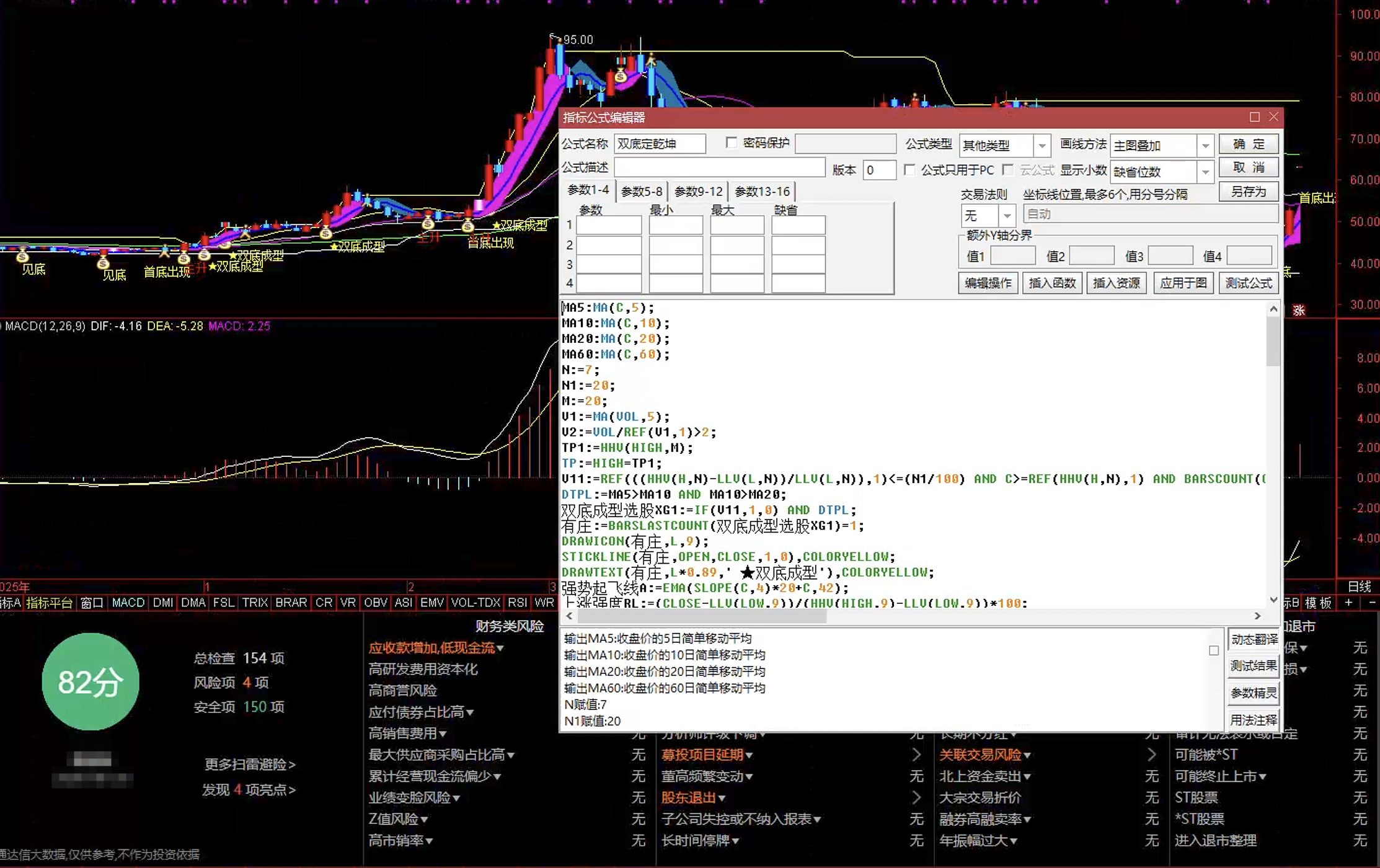The height and width of the screenshot is (868, 1380).
Task: Select the TRIX indicator tab
Action: (x=255, y=603)
